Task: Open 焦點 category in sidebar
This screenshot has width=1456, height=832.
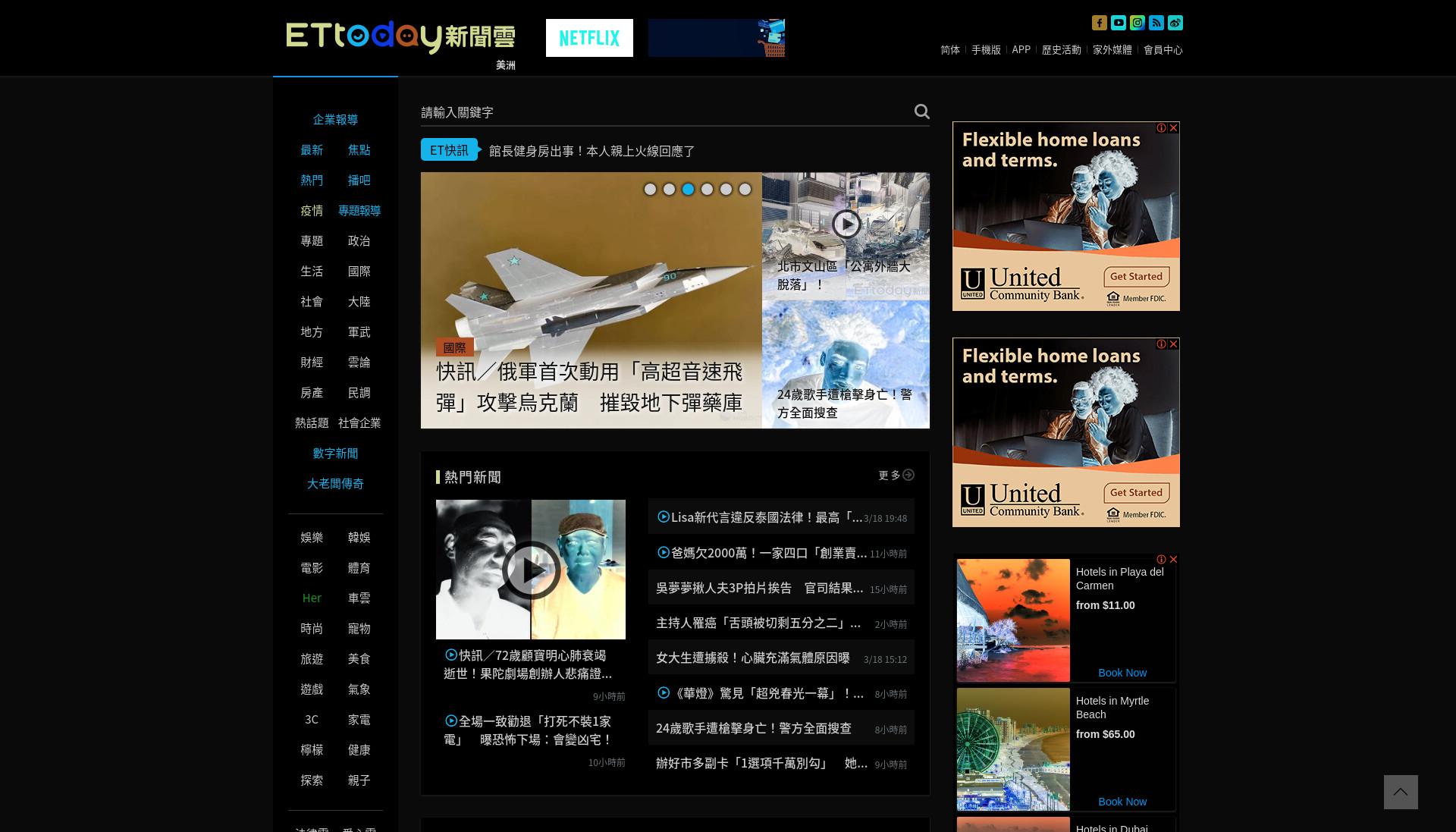Action: point(359,150)
